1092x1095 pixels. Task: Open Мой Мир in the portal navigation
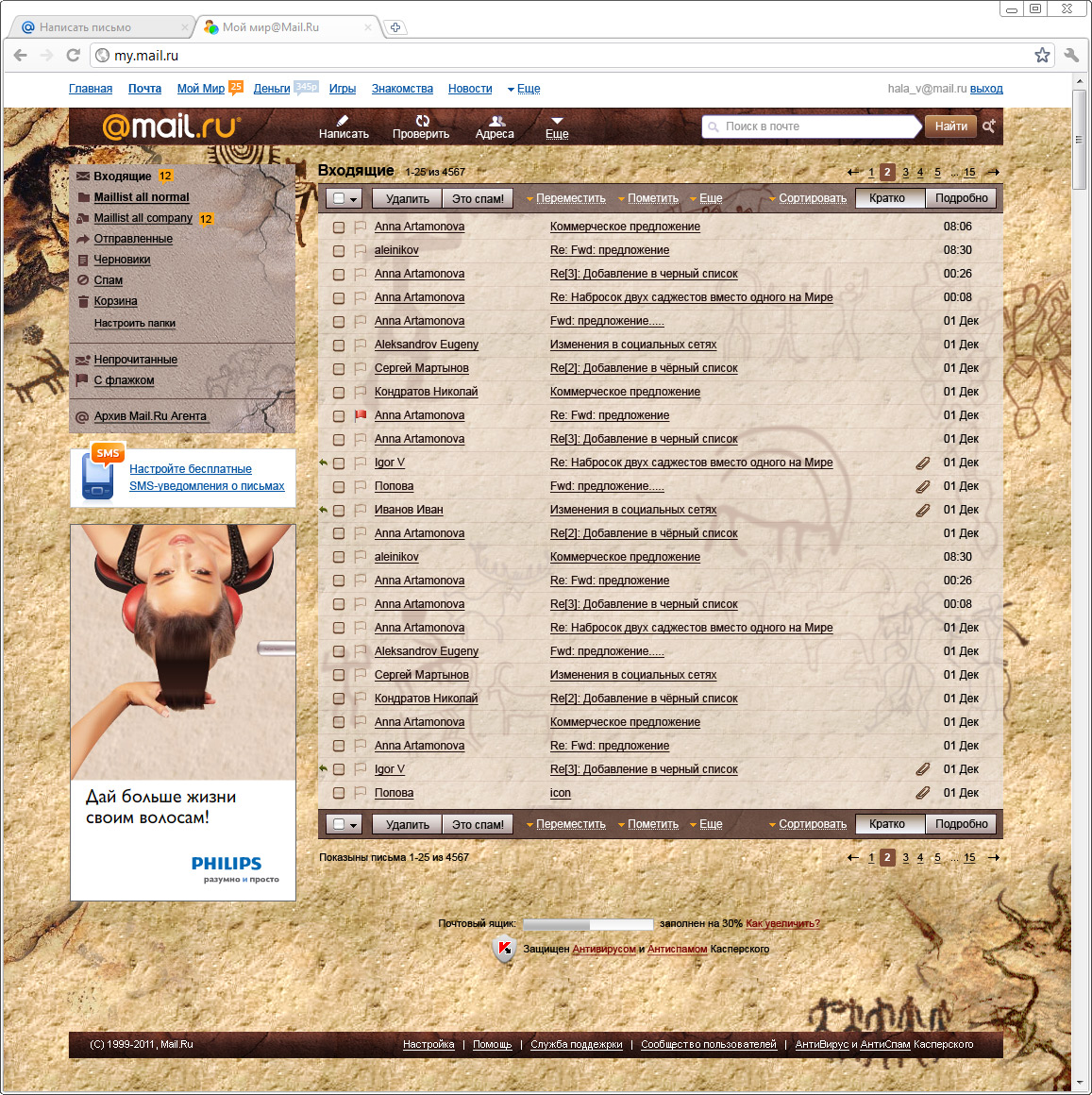click(x=200, y=89)
